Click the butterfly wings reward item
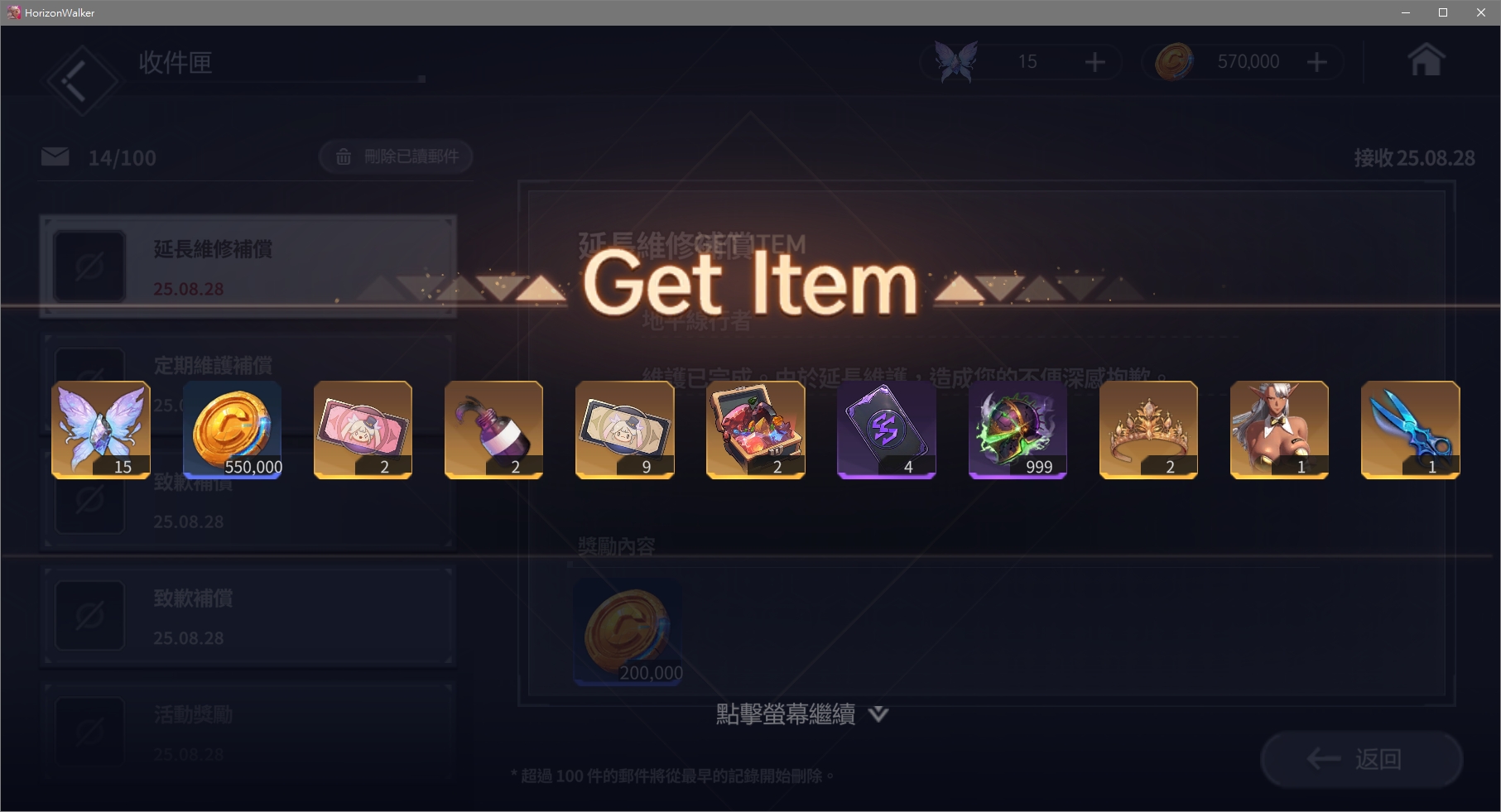The height and width of the screenshot is (812, 1501). coord(101,430)
